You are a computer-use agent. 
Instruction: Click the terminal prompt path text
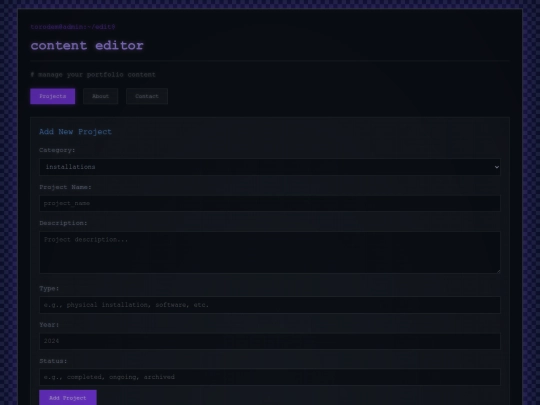[73, 27]
